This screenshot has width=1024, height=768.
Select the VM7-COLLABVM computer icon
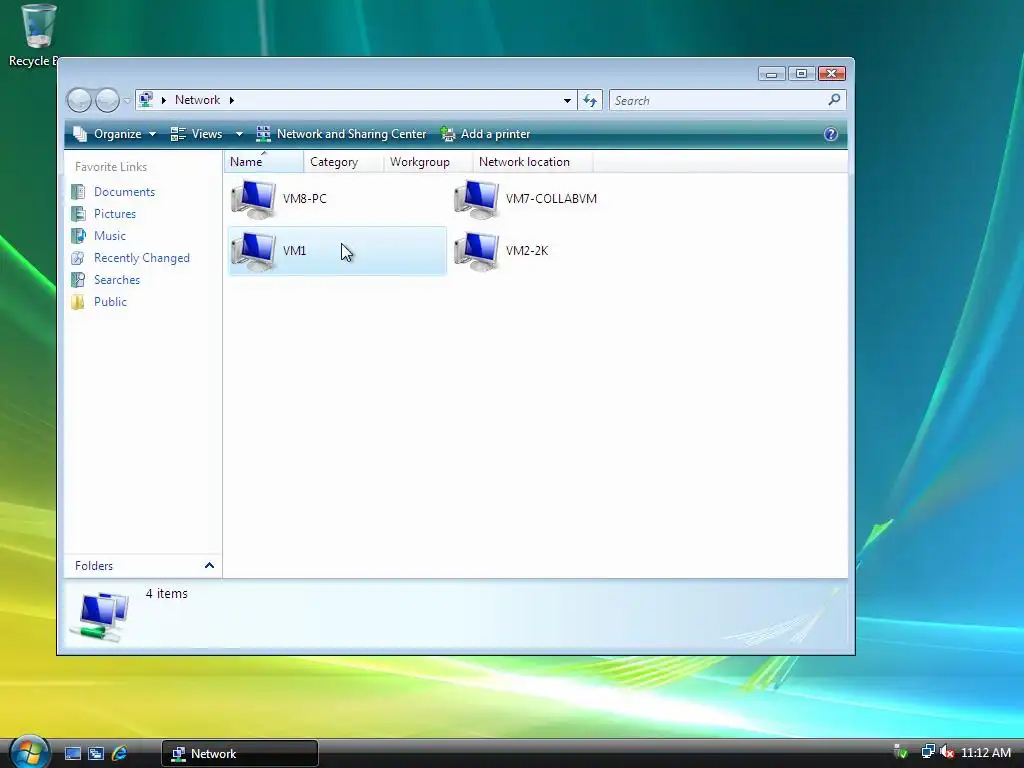click(477, 199)
